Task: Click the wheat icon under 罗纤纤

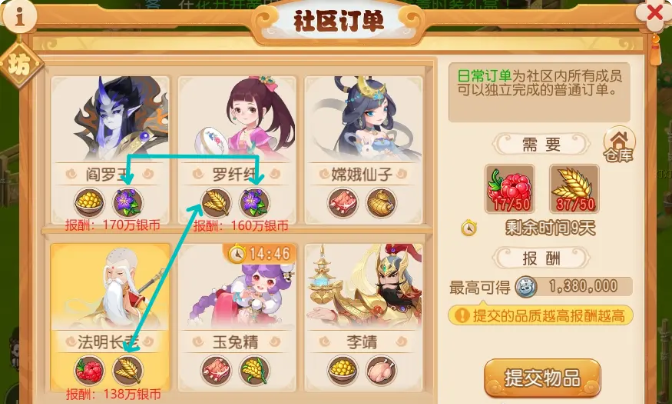Action: coord(216,202)
